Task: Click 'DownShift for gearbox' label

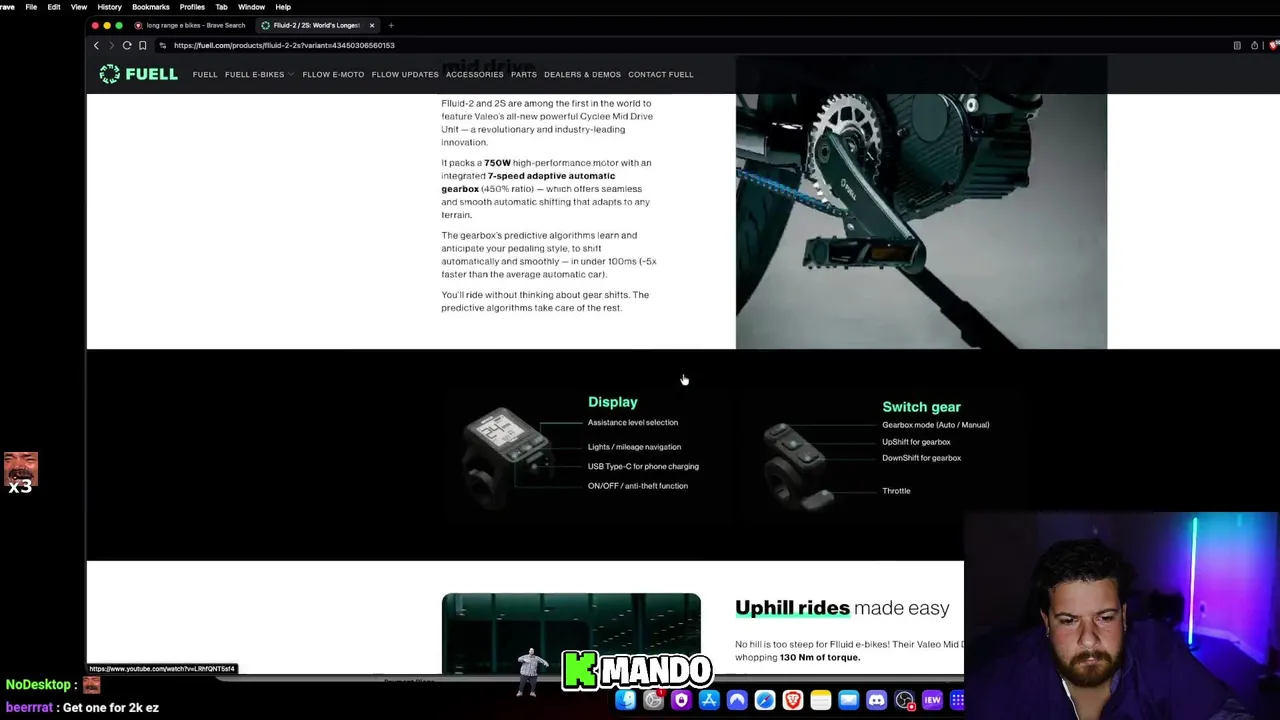Action: (x=921, y=458)
